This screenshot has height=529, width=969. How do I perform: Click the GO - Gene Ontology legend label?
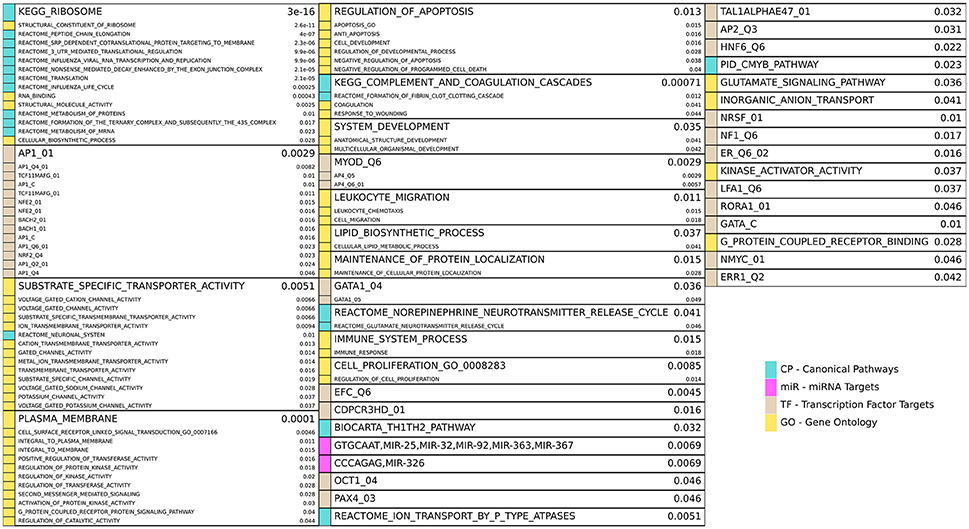[x=829, y=423]
